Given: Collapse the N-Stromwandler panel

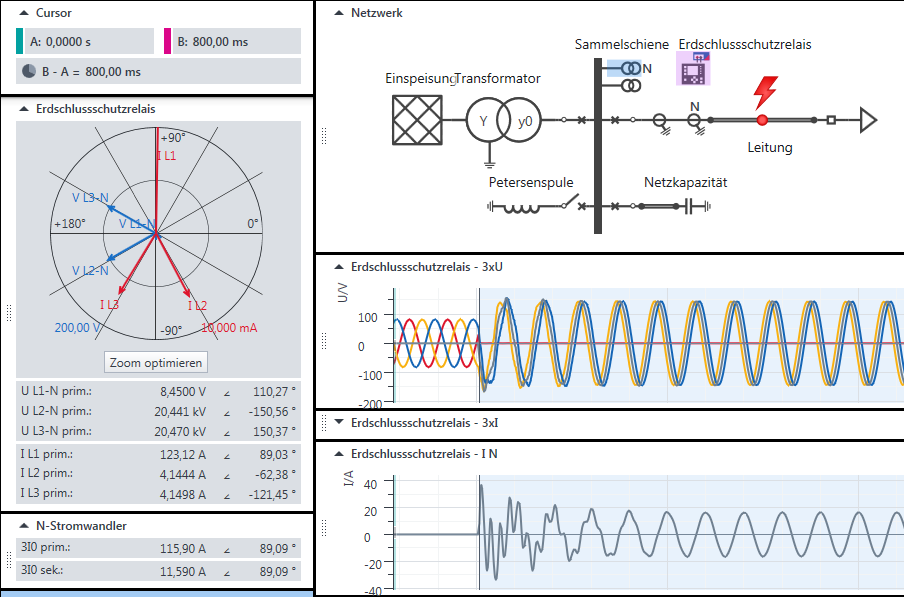Looking at the screenshot, I should [x=24, y=526].
